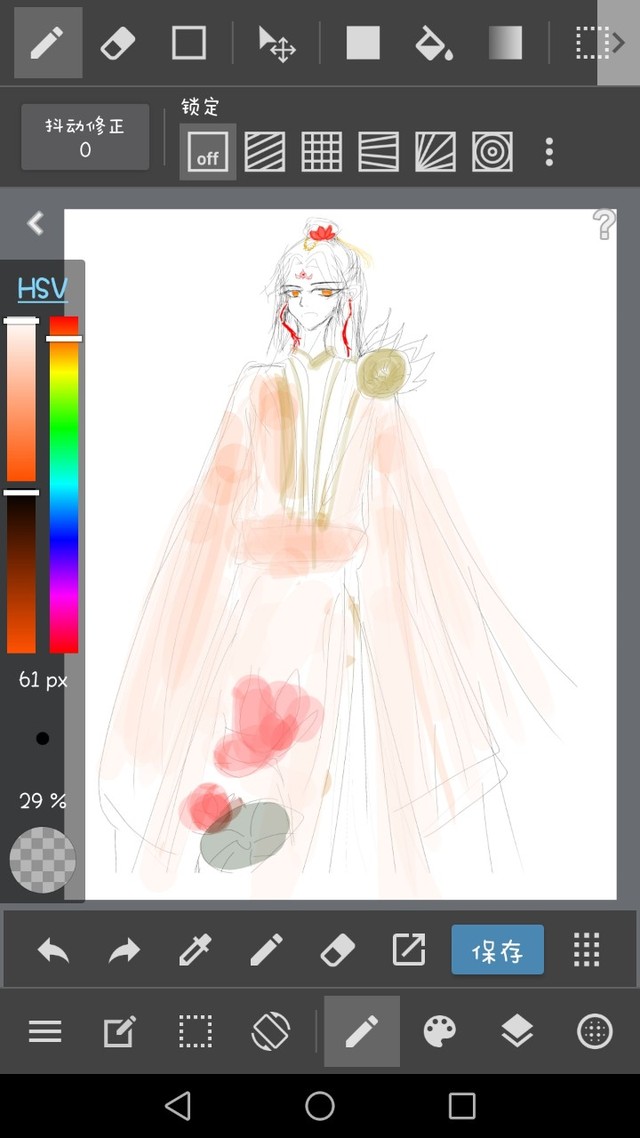
Task: Pick the eyedropper color picker
Action: pos(195,949)
